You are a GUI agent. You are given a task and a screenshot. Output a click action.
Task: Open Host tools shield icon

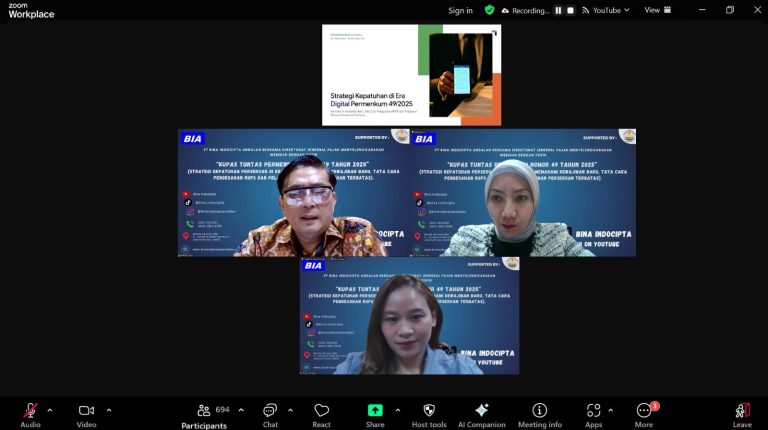(x=429, y=410)
